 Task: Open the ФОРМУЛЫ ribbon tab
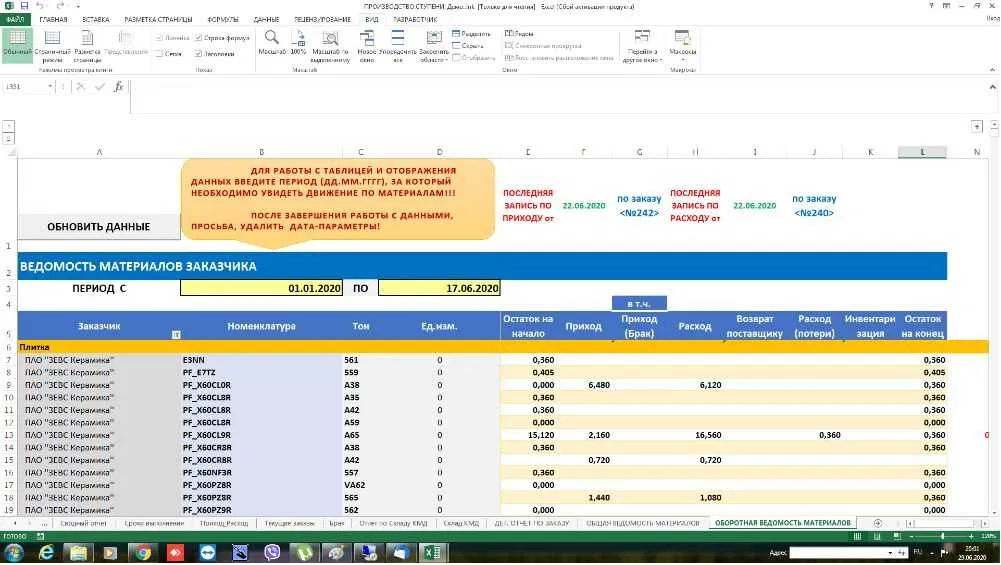223,20
